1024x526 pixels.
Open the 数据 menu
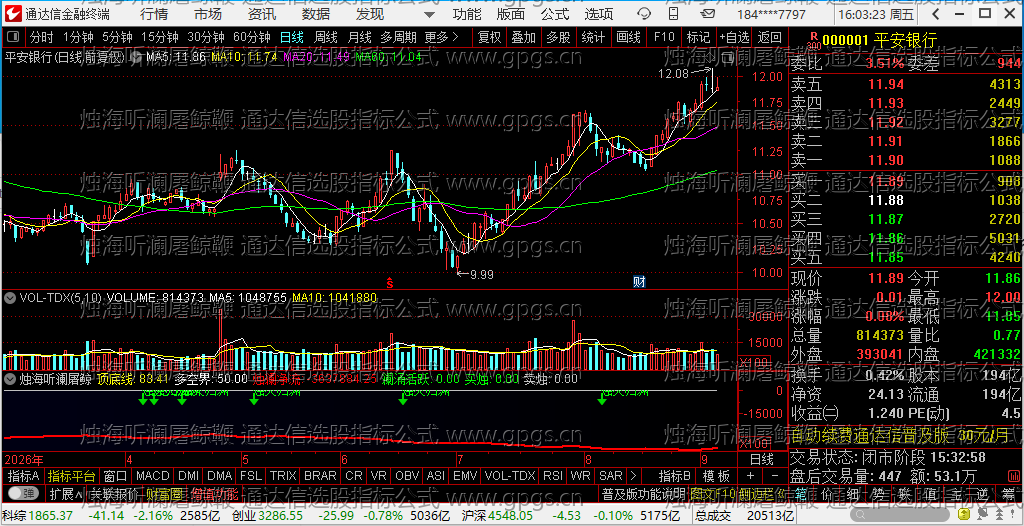pos(316,14)
